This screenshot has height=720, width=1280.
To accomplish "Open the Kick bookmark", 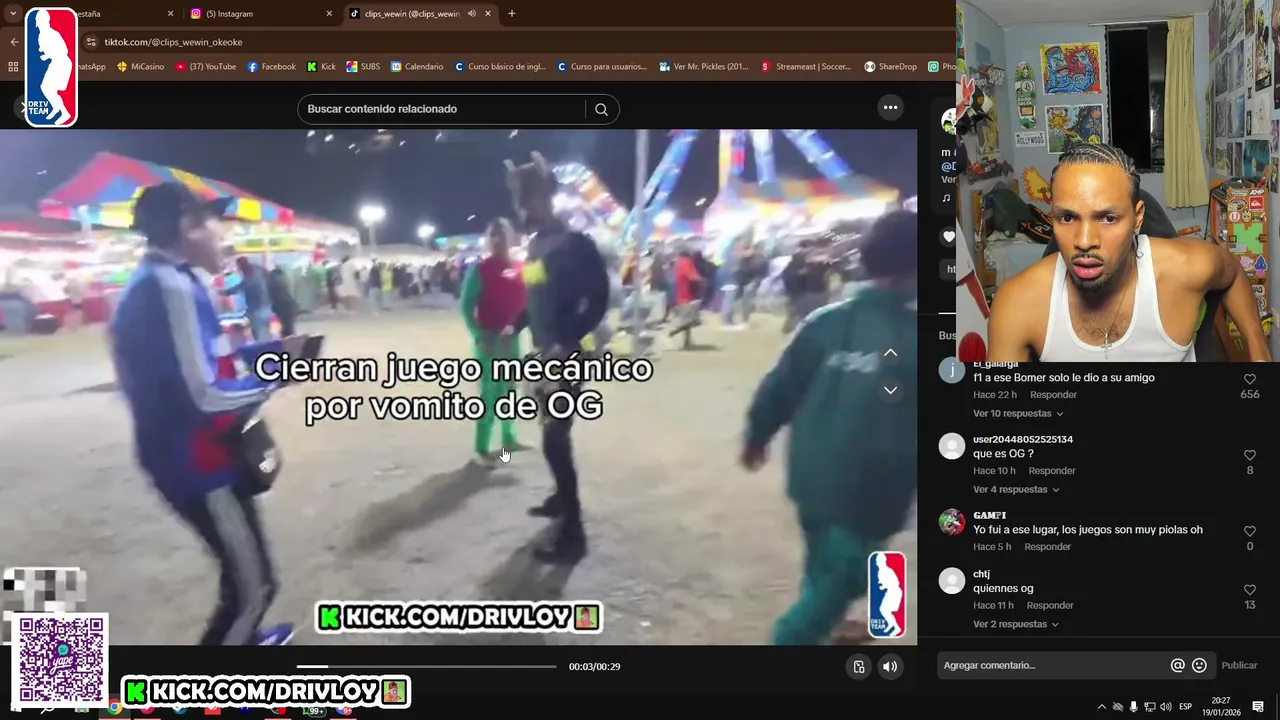I will click(321, 67).
